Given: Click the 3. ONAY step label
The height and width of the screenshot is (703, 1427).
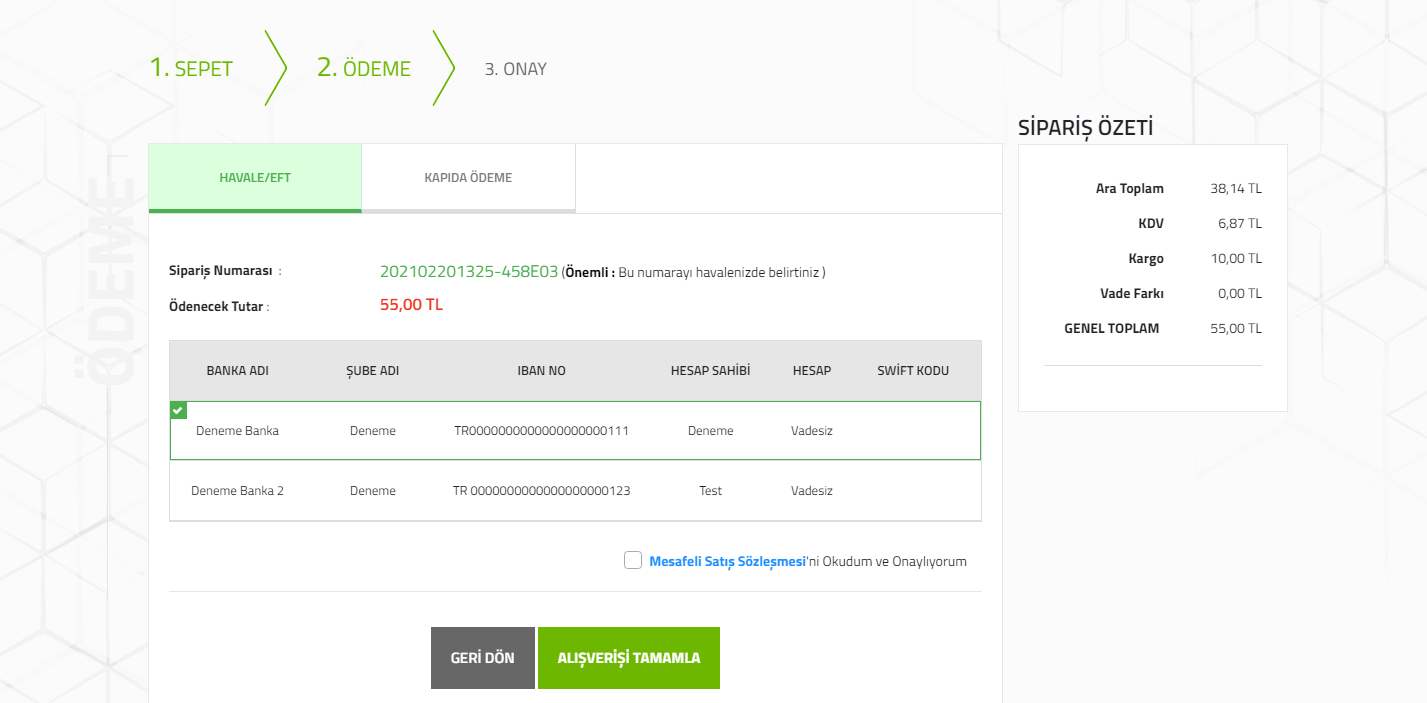Looking at the screenshot, I should click(516, 69).
